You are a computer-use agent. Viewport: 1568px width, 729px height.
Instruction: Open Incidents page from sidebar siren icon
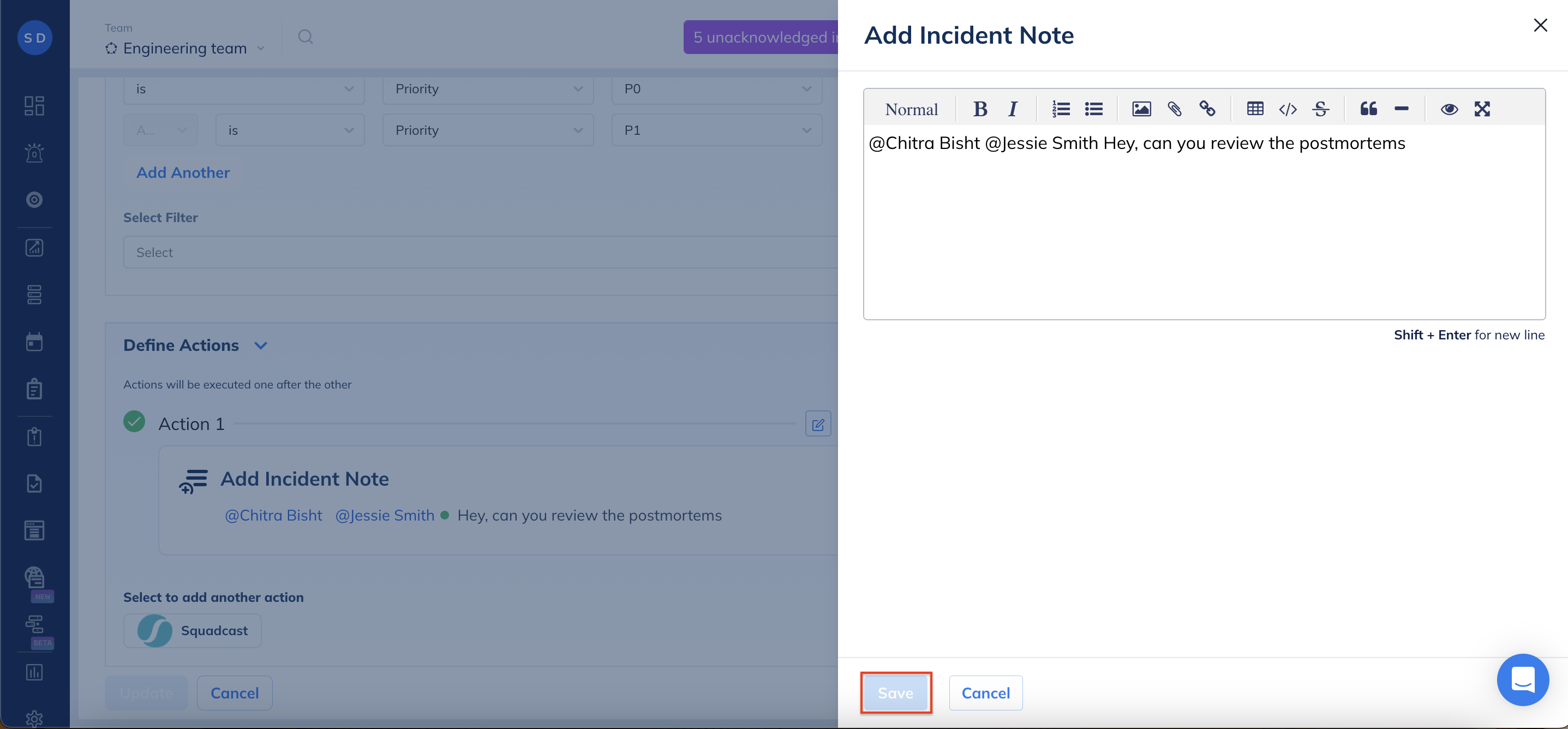click(x=34, y=153)
